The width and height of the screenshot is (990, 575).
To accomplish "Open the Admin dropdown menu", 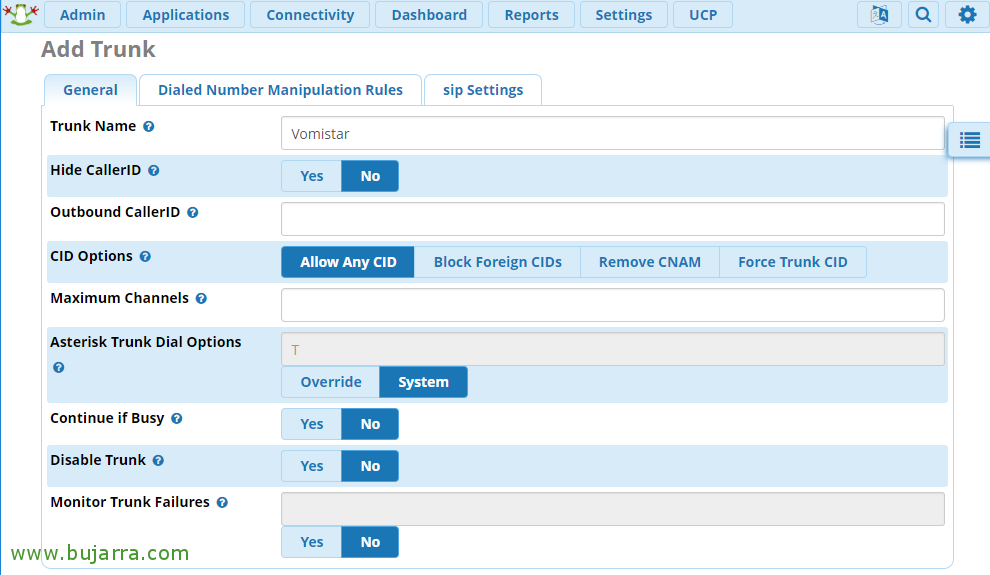I will tap(83, 15).
